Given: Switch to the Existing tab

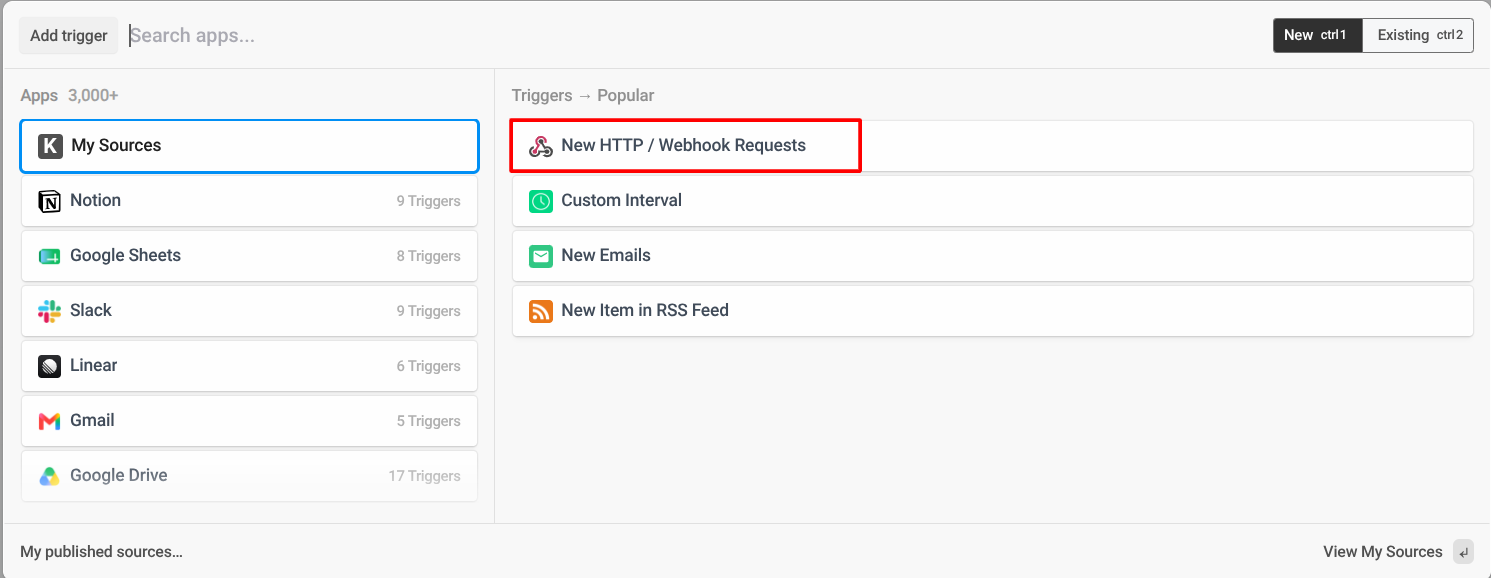Looking at the screenshot, I should tap(1418, 35).
